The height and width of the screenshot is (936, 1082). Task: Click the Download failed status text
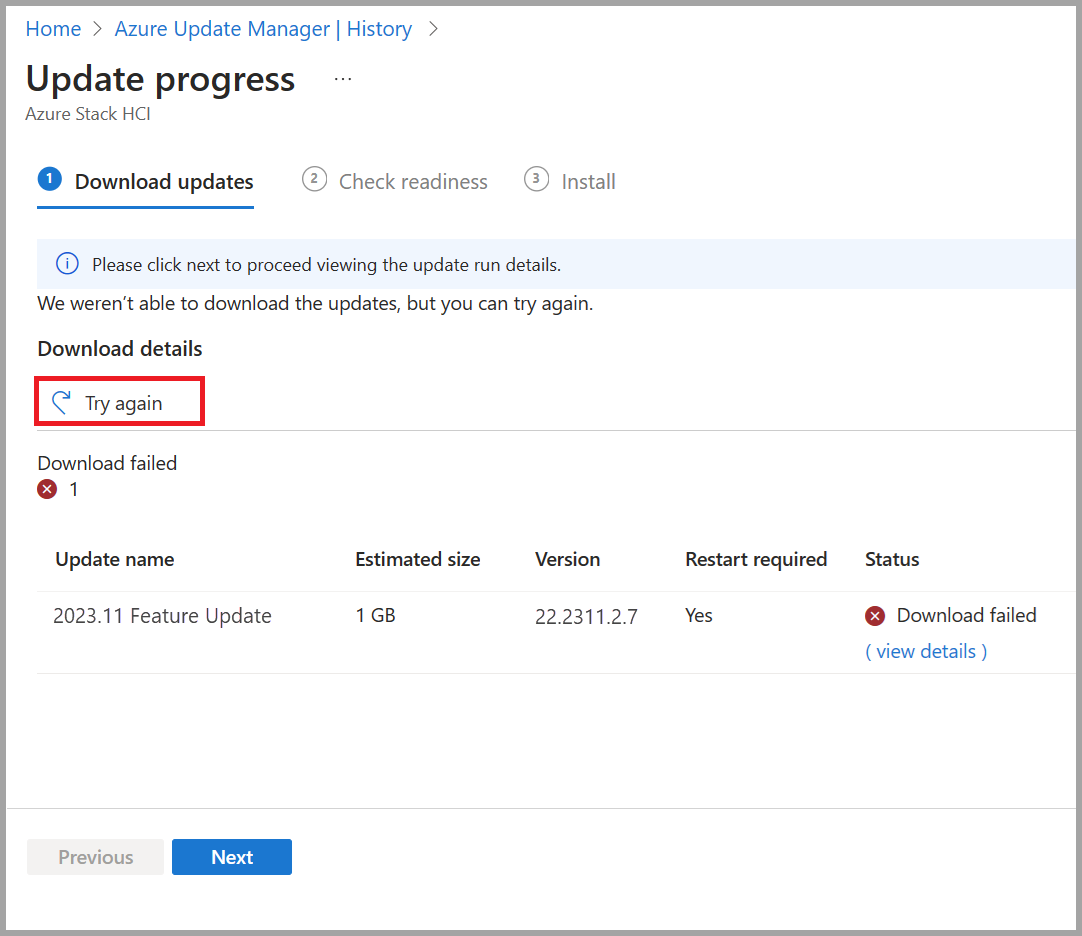966,615
